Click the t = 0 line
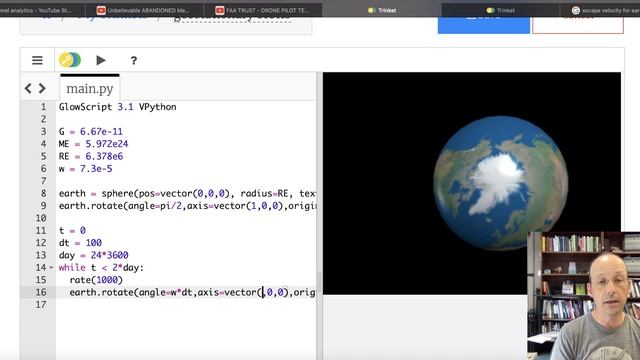The width and height of the screenshot is (640, 360). 72,231
